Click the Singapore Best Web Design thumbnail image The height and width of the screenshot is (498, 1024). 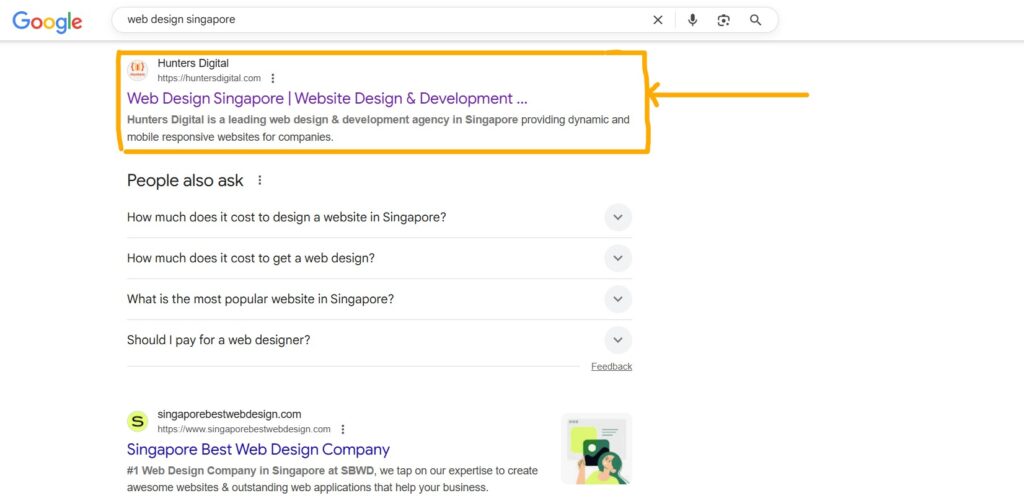(596, 448)
